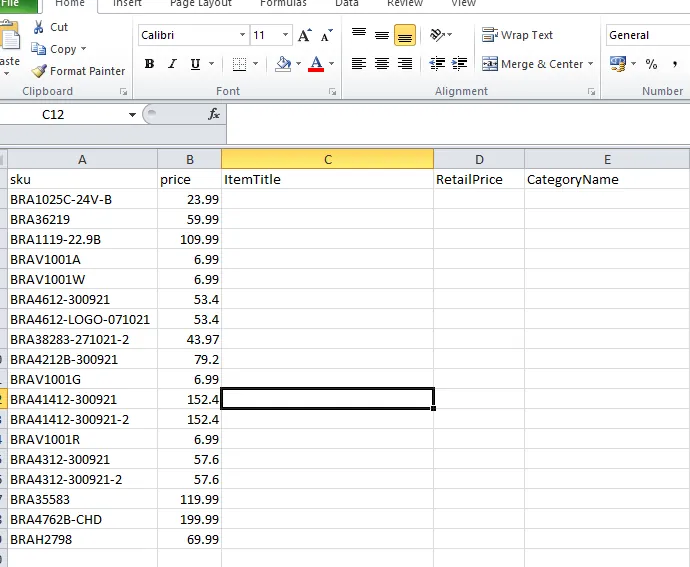The image size is (690, 567).
Task: Apply percent style
Action: pyautogui.click(x=651, y=64)
